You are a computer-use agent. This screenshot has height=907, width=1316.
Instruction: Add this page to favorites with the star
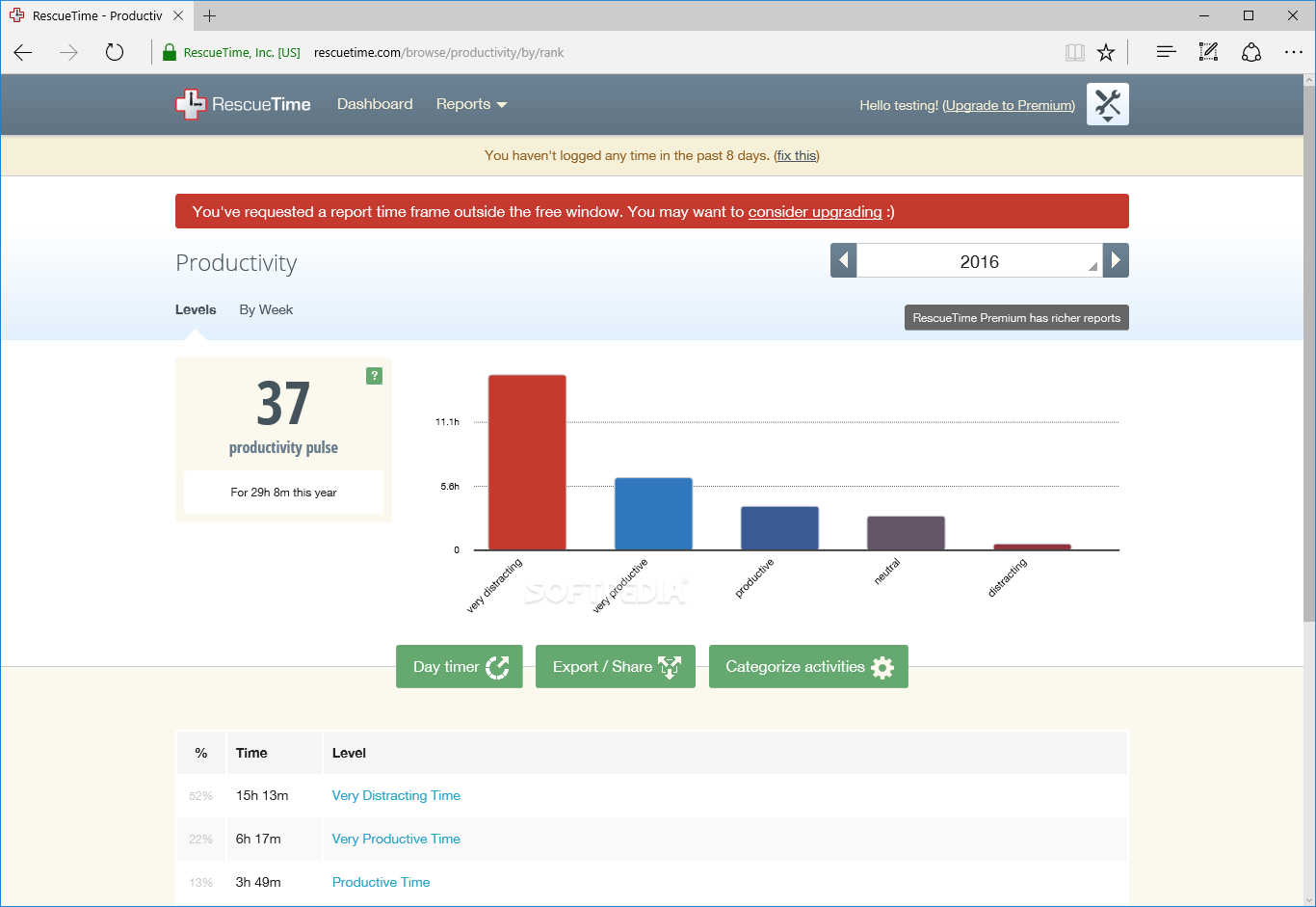point(1106,52)
